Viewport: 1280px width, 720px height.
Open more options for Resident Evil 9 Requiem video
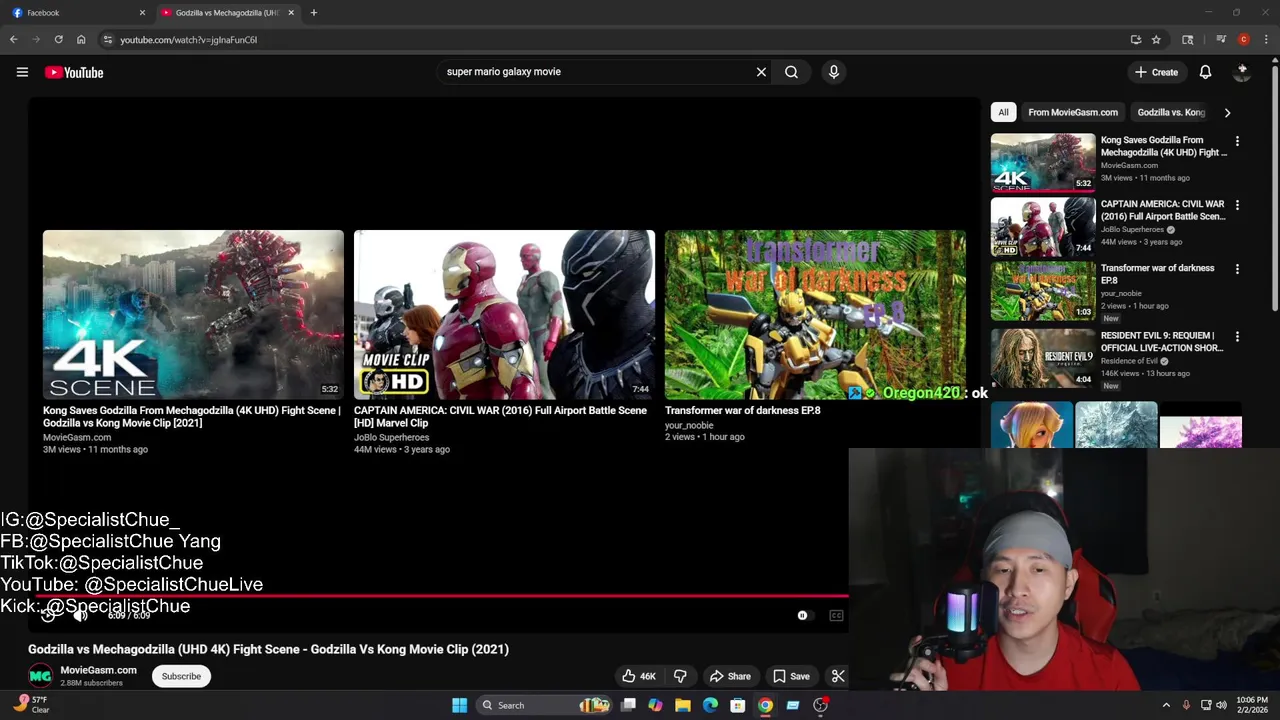(x=1237, y=336)
